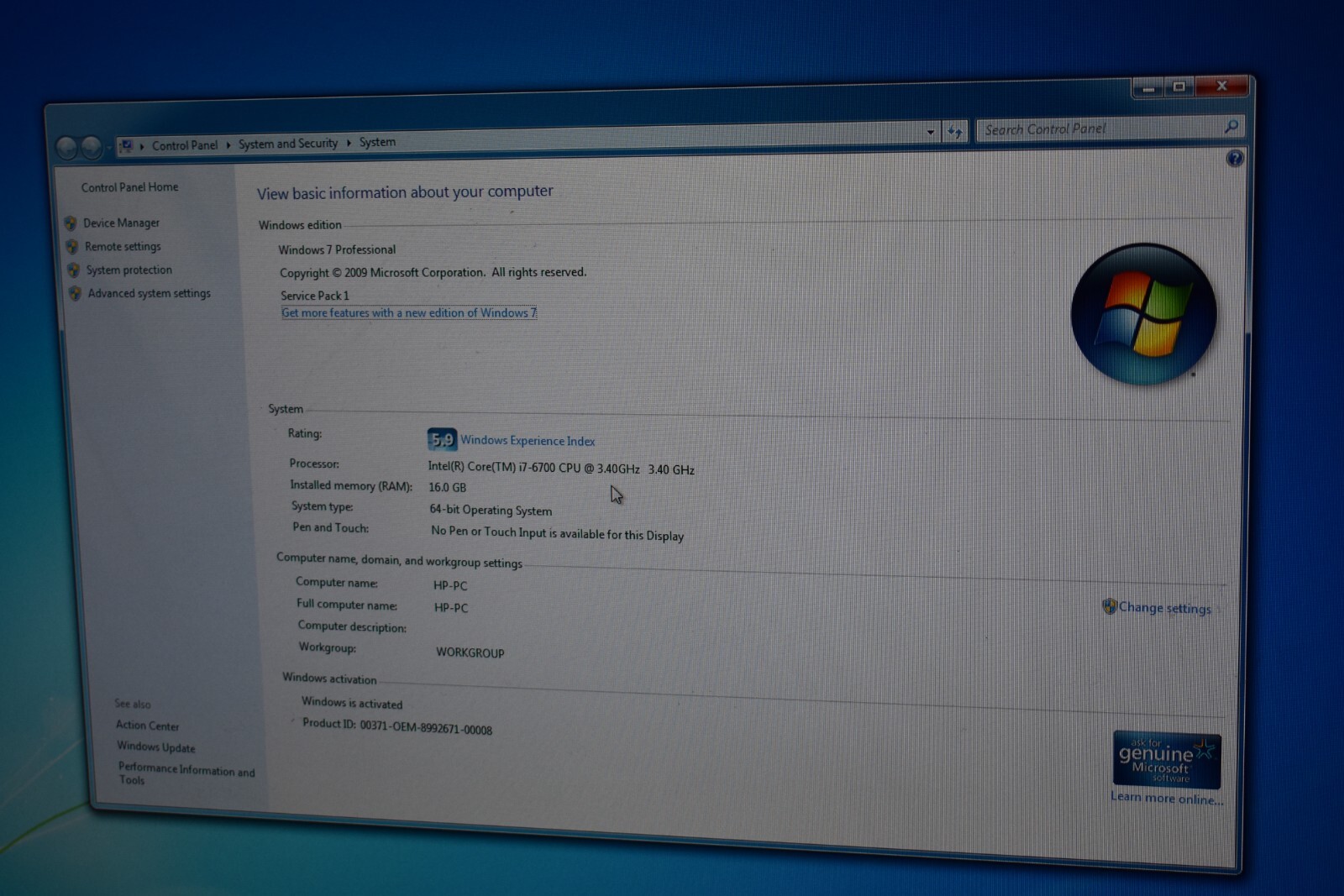Click the page heading about your computer

point(405,192)
